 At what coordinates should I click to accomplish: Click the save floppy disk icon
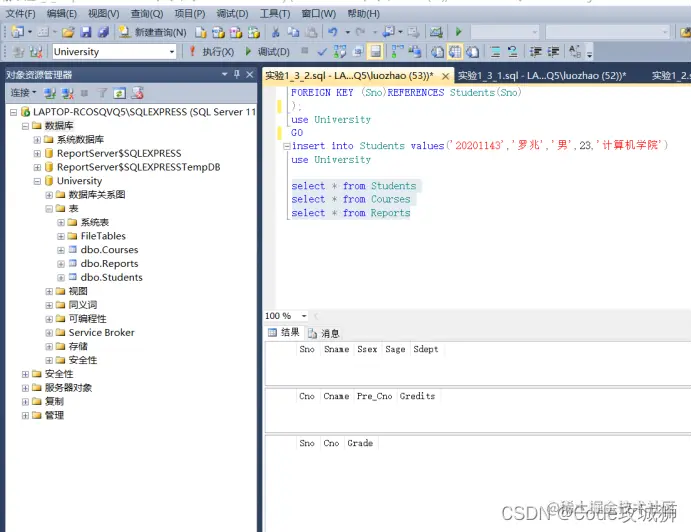[86, 32]
